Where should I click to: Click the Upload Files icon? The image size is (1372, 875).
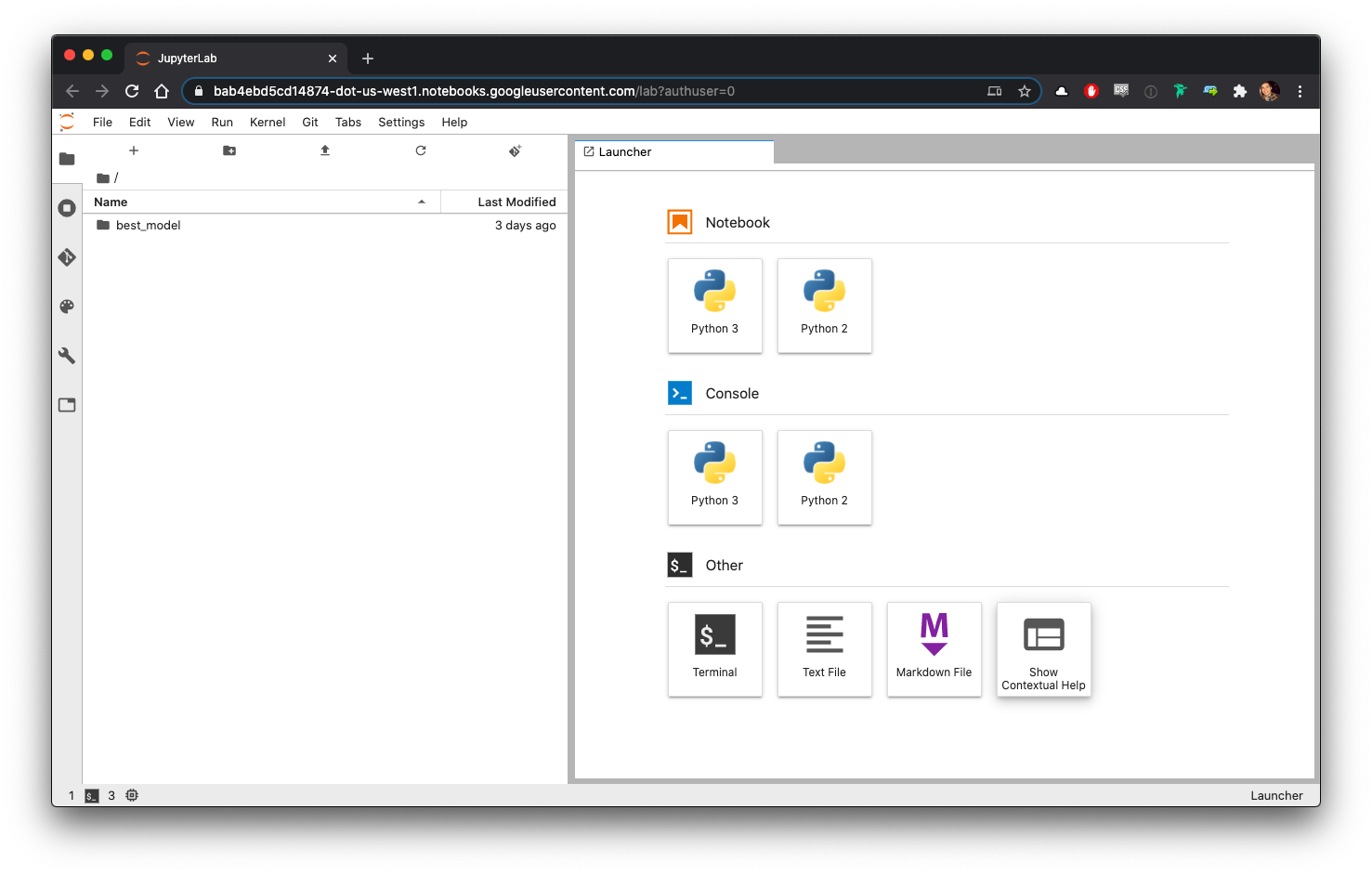(x=325, y=150)
